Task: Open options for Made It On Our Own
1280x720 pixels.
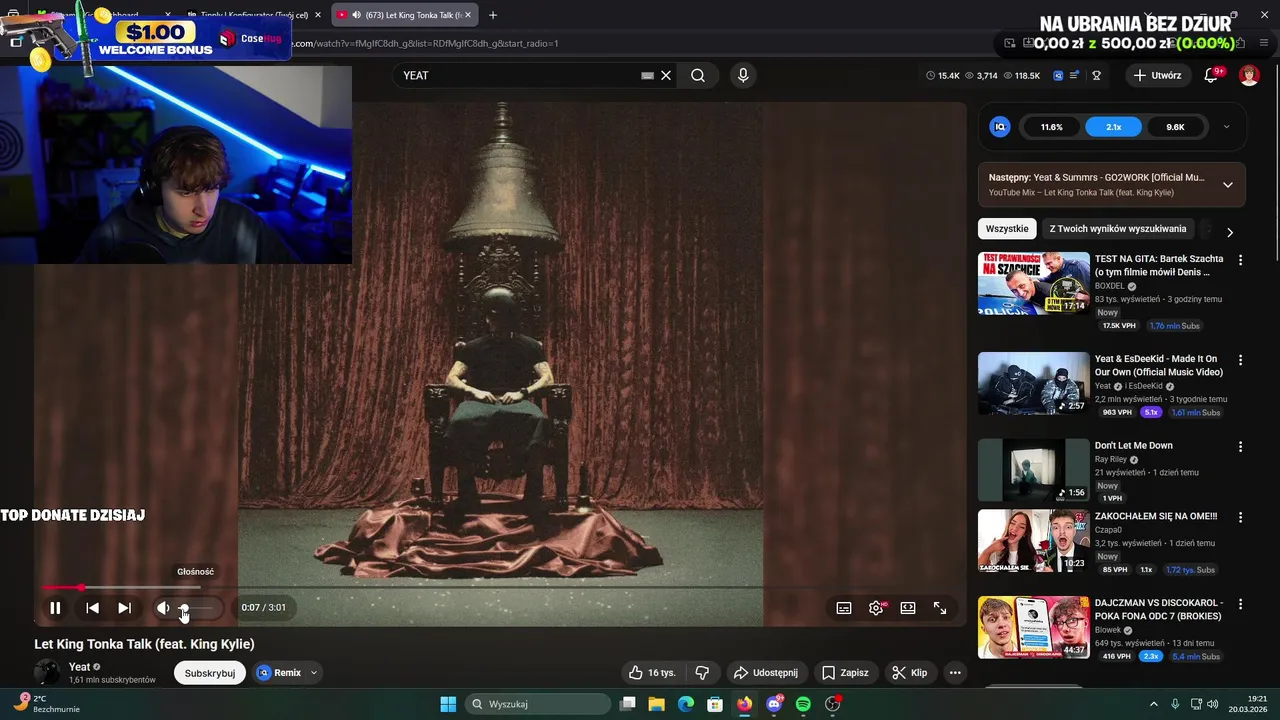Action: point(1240,360)
